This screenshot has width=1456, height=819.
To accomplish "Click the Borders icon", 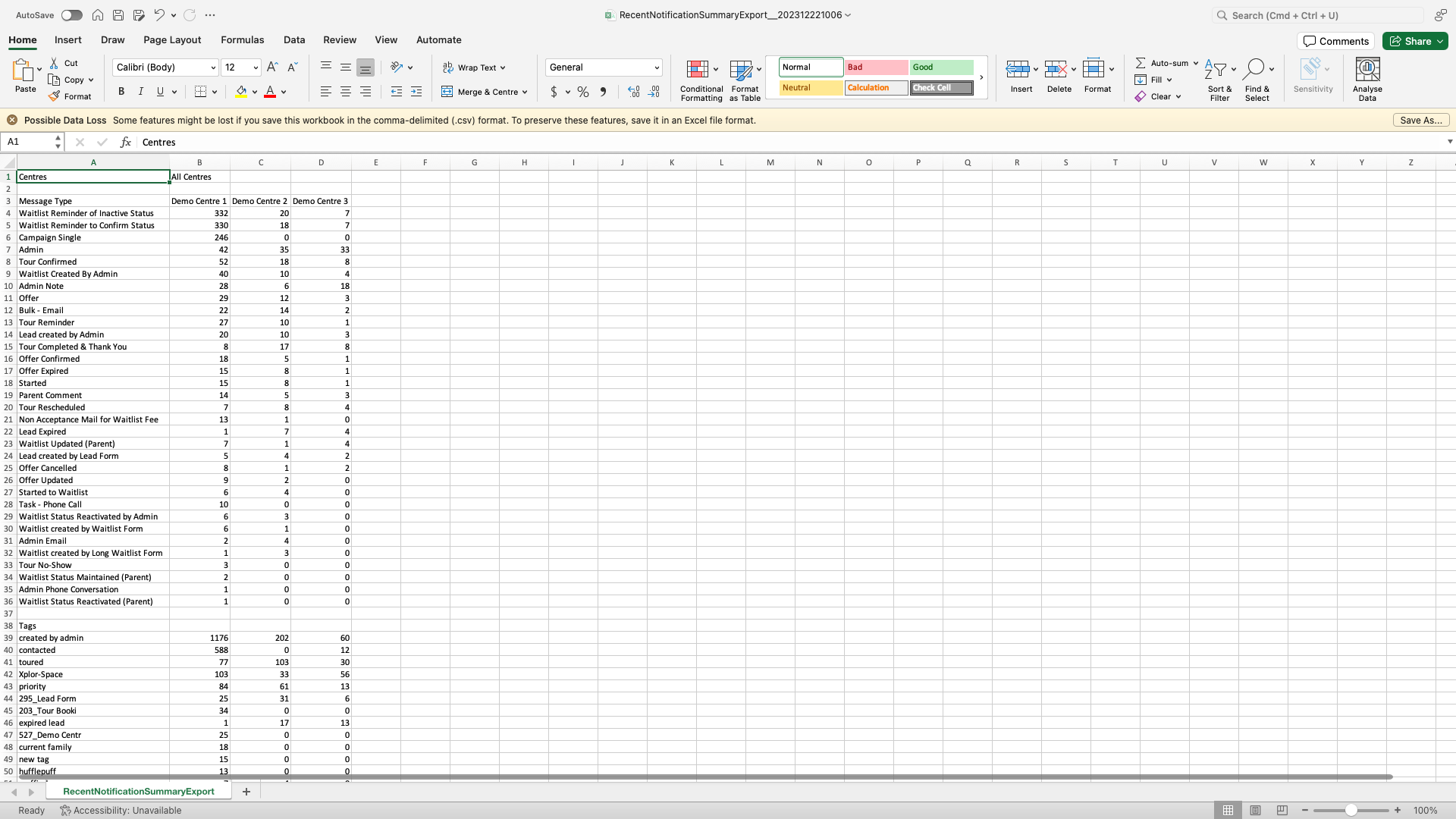I will coord(200,92).
